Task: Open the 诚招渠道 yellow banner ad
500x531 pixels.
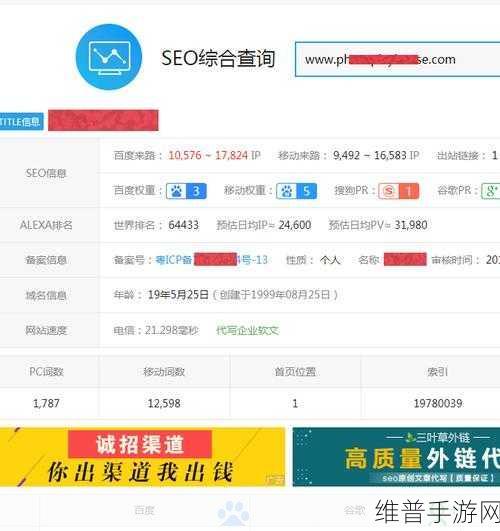Action: (143, 457)
